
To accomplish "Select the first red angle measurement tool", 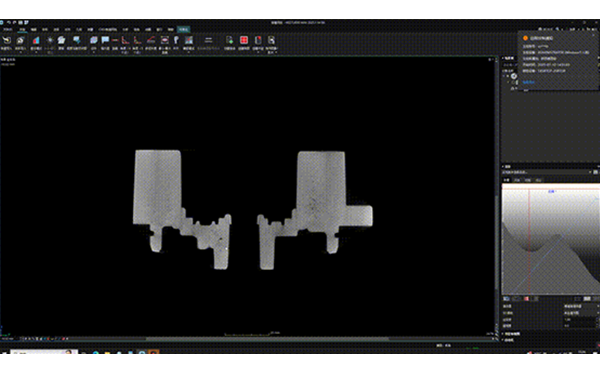I will coord(125,40).
